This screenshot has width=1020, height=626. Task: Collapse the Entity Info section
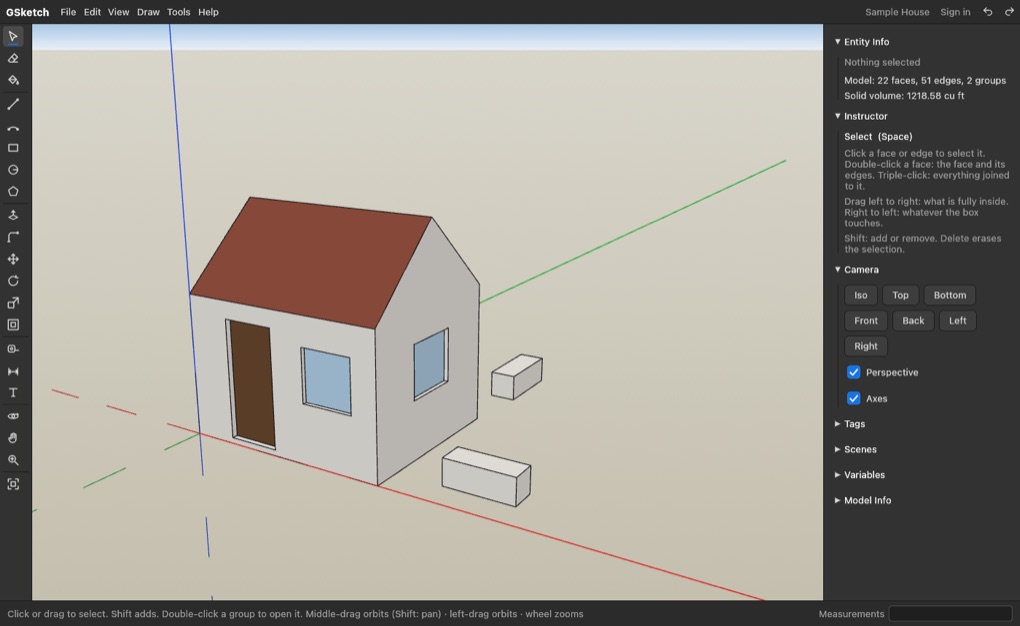[862, 42]
